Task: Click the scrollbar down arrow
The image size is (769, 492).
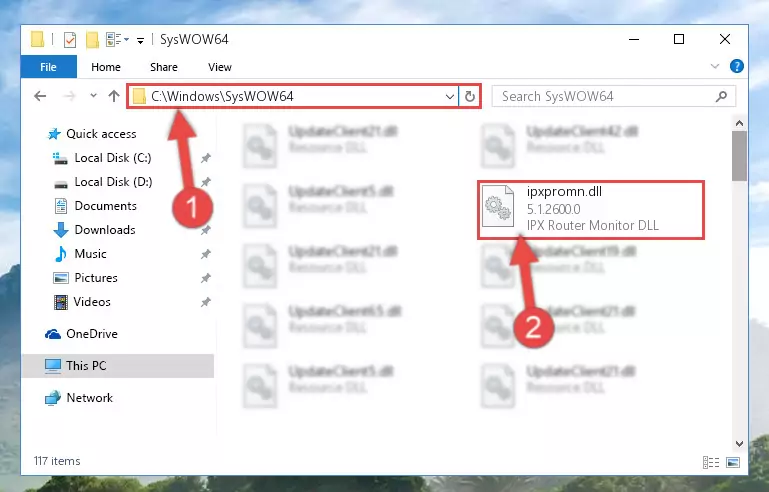Action: pyautogui.click(x=739, y=444)
